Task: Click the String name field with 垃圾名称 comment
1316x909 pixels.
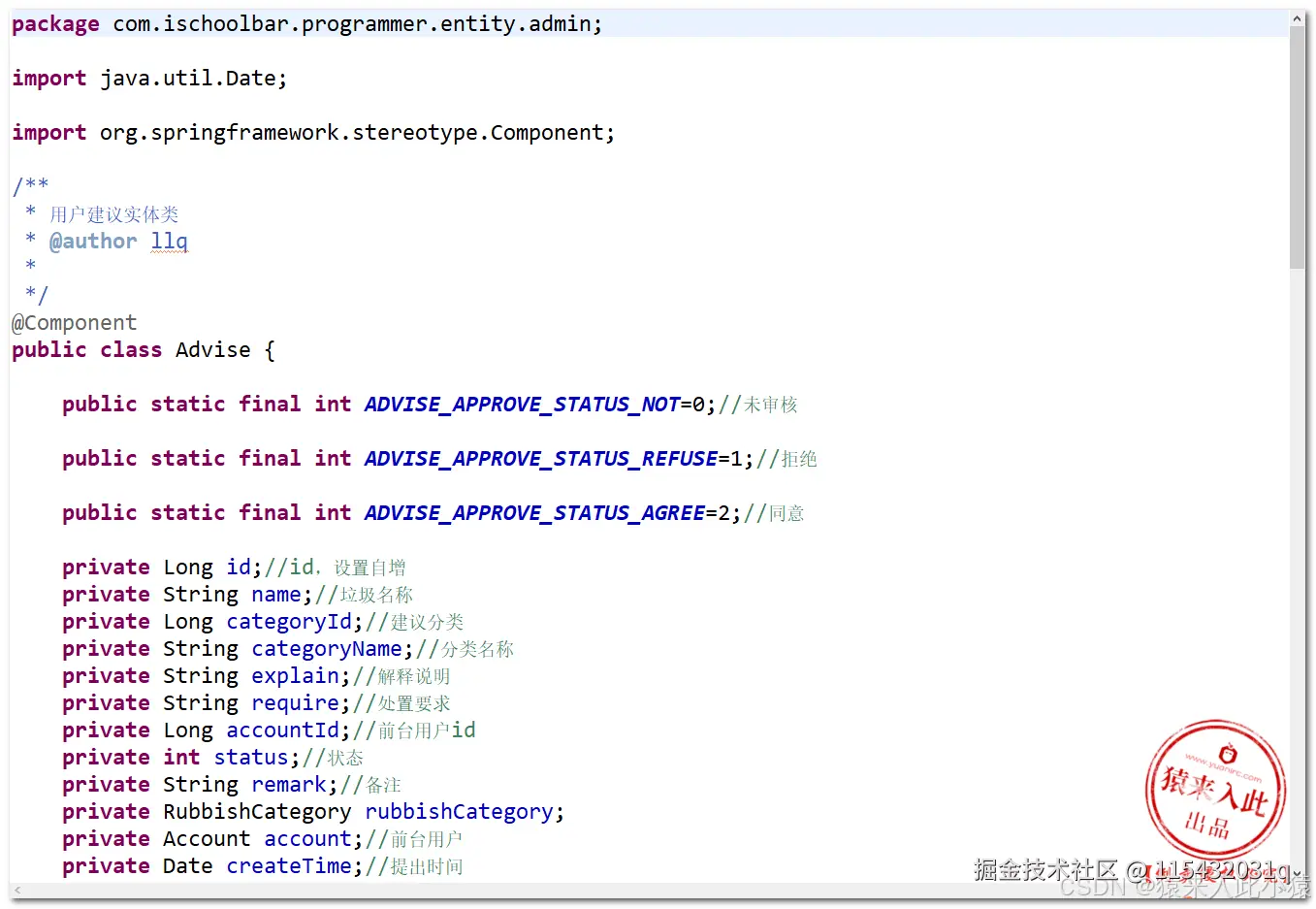Action: point(238,595)
